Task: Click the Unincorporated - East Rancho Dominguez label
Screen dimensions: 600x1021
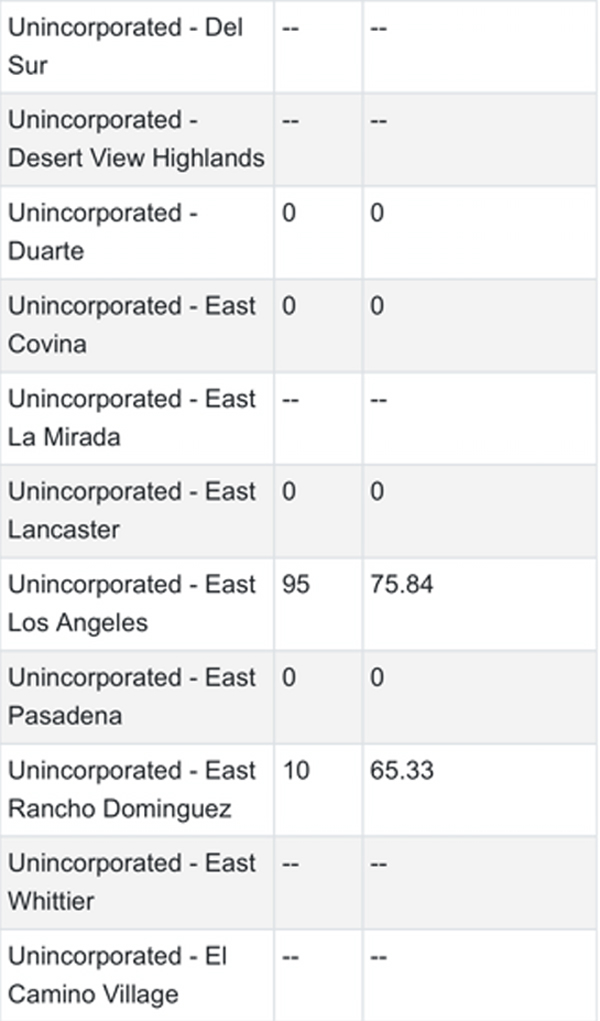Action: point(132,789)
